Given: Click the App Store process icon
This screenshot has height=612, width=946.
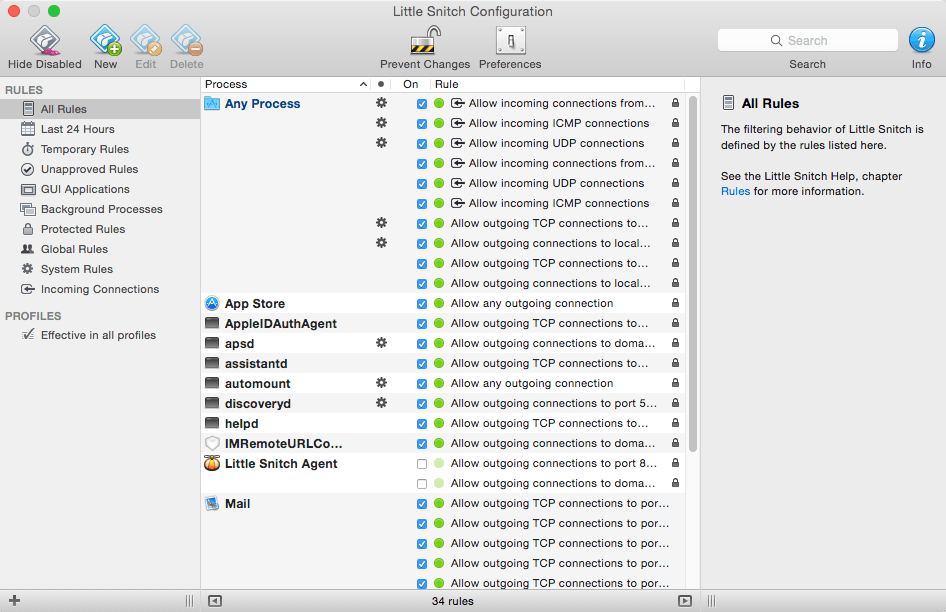Looking at the screenshot, I should tap(212, 303).
